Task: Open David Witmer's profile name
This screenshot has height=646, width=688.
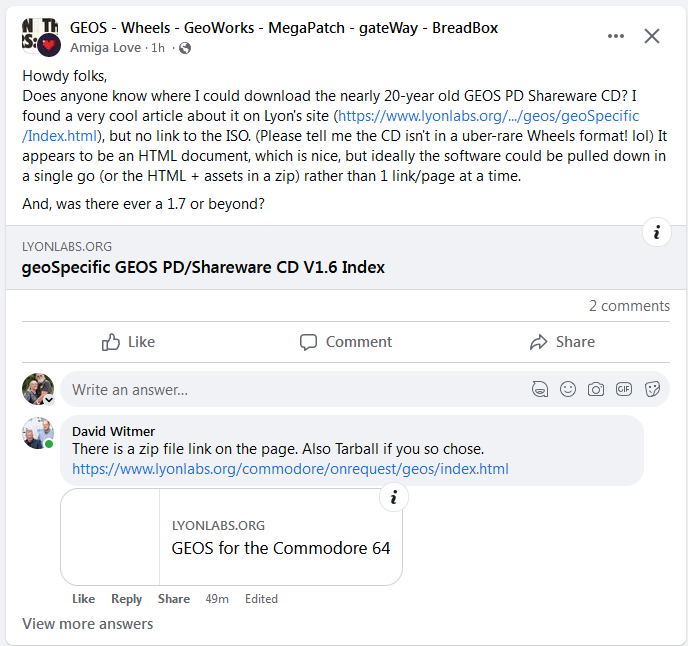Action: 113,431
